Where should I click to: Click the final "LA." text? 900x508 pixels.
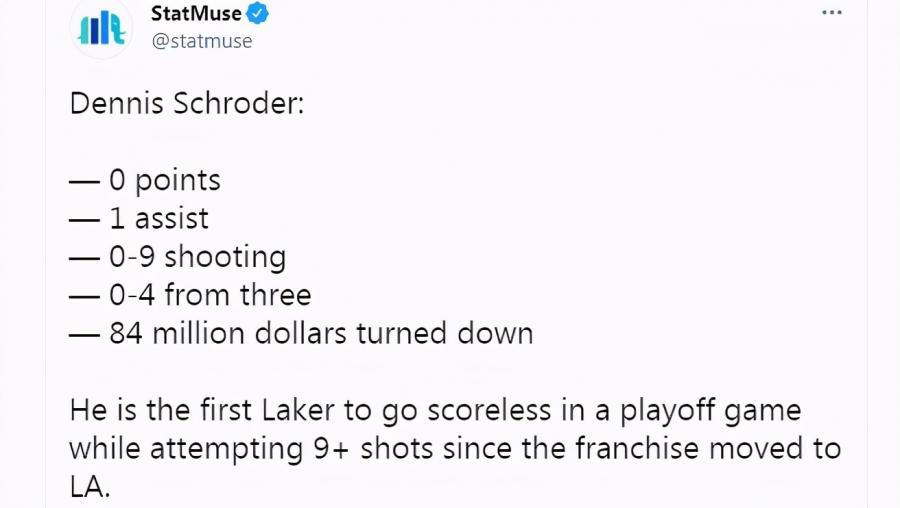[90, 487]
